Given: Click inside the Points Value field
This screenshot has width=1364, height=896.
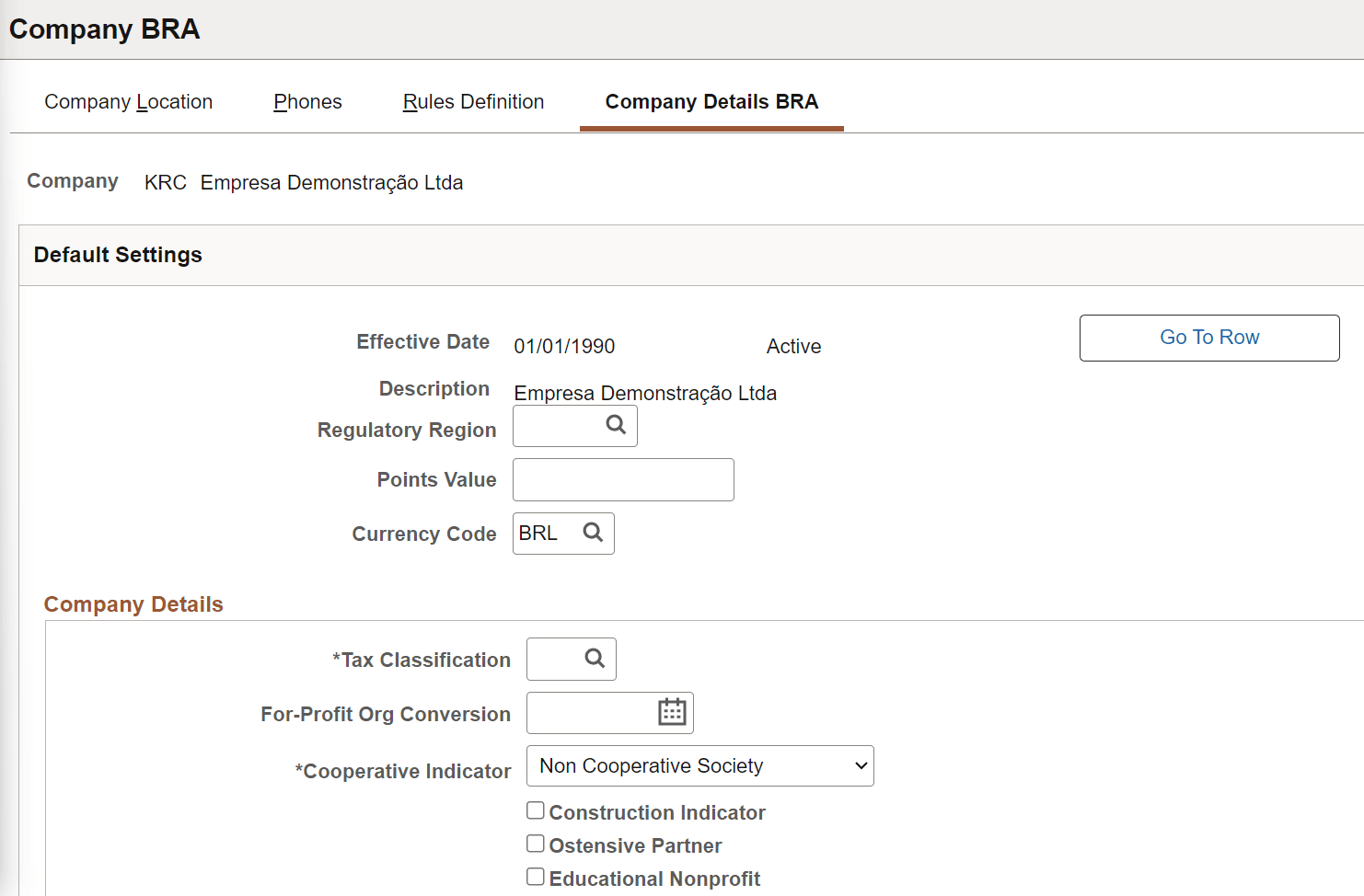Looking at the screenshot, I should coord(623,479).
